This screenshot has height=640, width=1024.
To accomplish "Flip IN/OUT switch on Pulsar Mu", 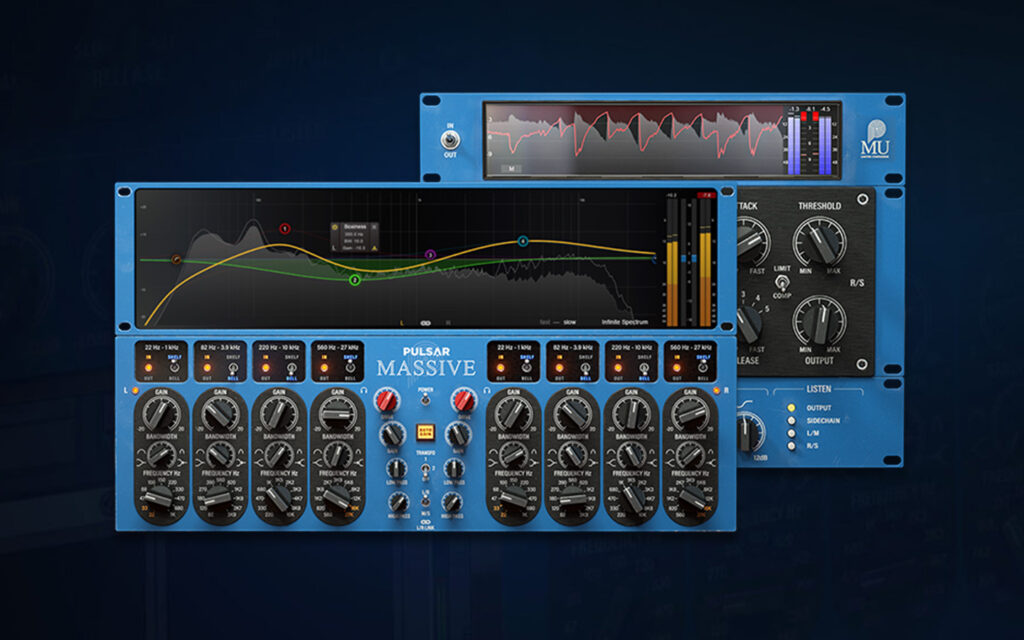I will pos(450,140).
